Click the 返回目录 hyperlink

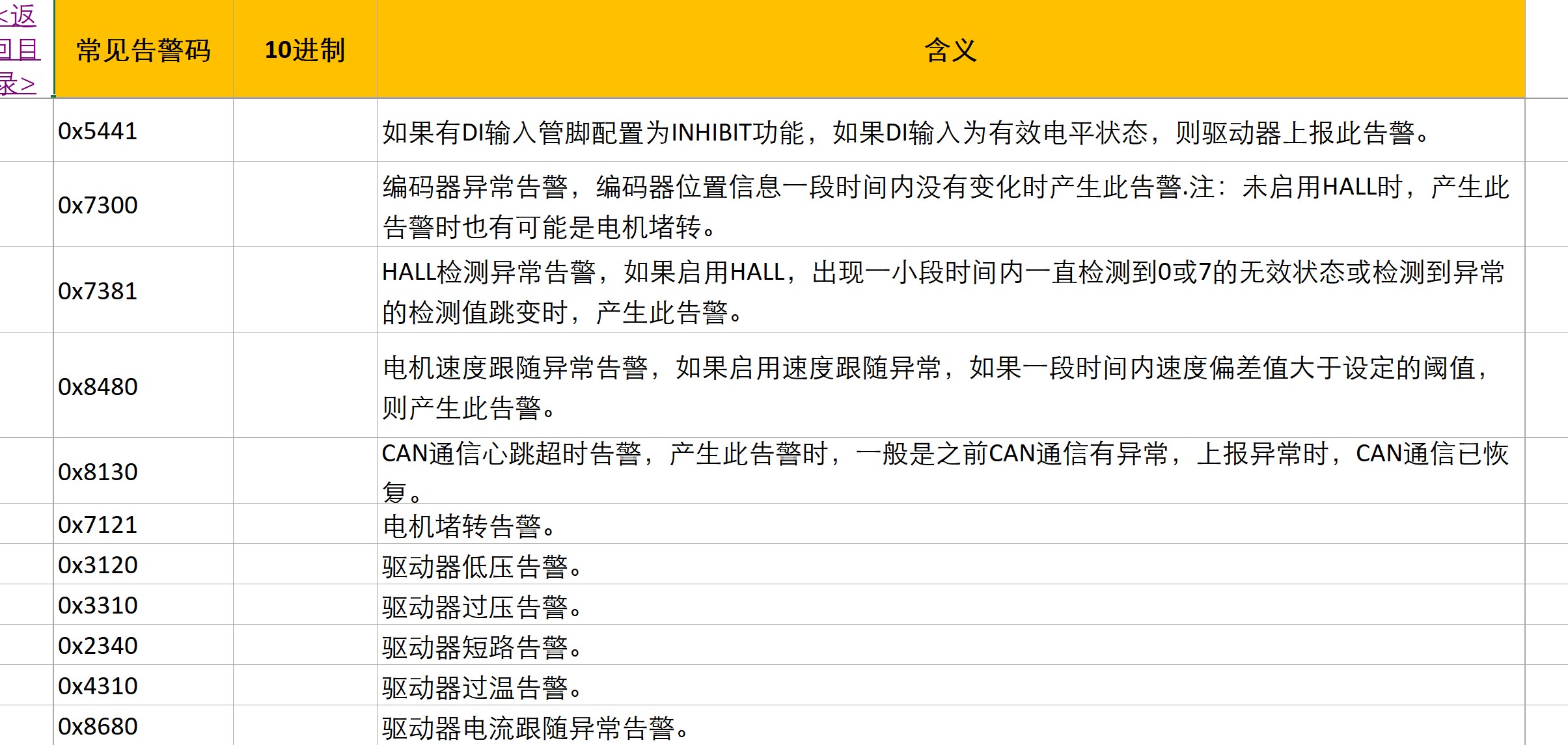20,49
